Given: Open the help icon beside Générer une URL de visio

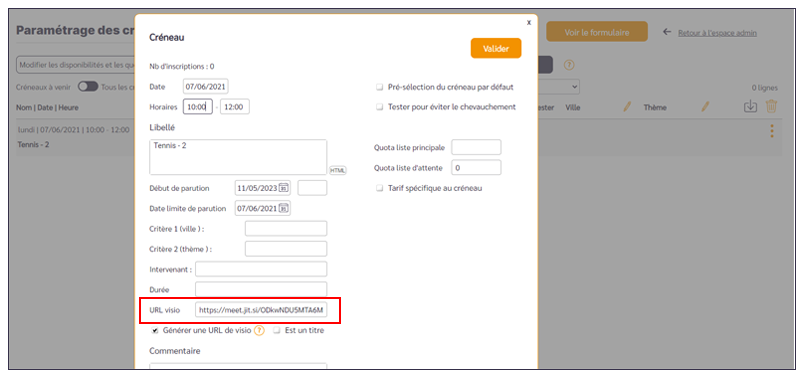Looking at the screenshot, I should pyautogui.click(x=260, y=330).
